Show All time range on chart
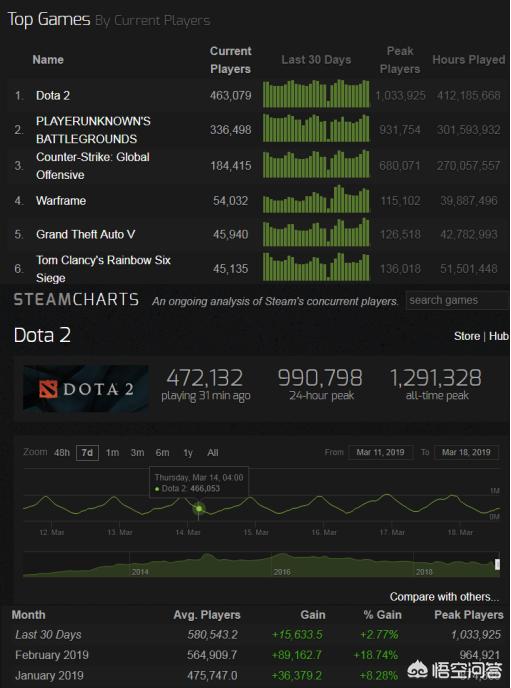The image size is (511, 688). point(213,453)
